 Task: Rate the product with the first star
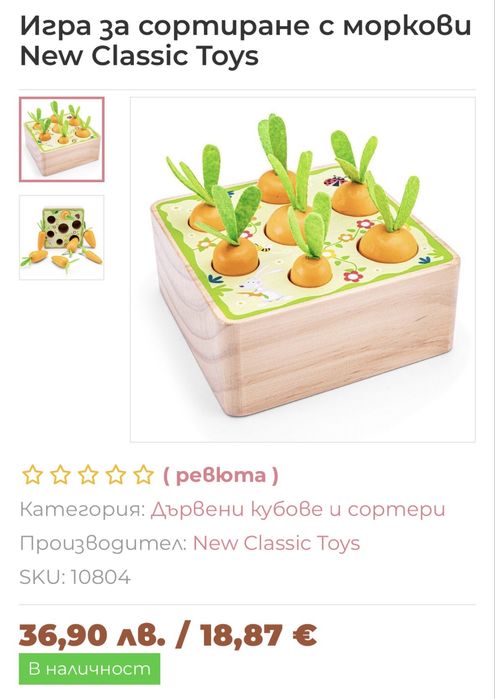pyautogui.click(x=33, y=475)
